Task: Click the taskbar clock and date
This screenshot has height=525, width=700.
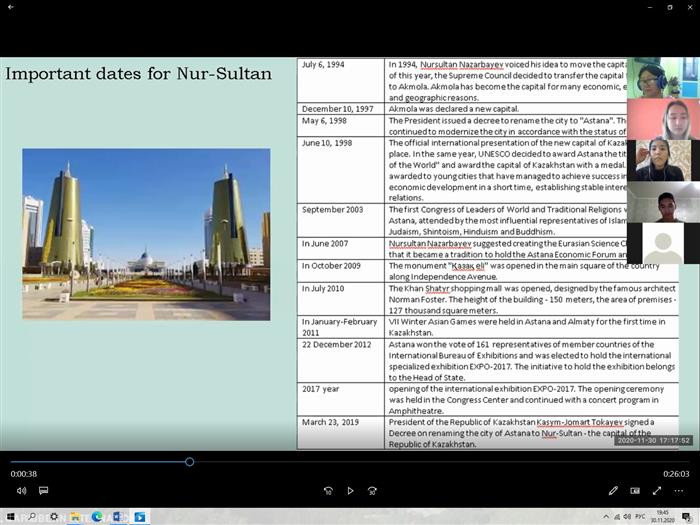Action: pyautogui.click(x=662, y=517)
